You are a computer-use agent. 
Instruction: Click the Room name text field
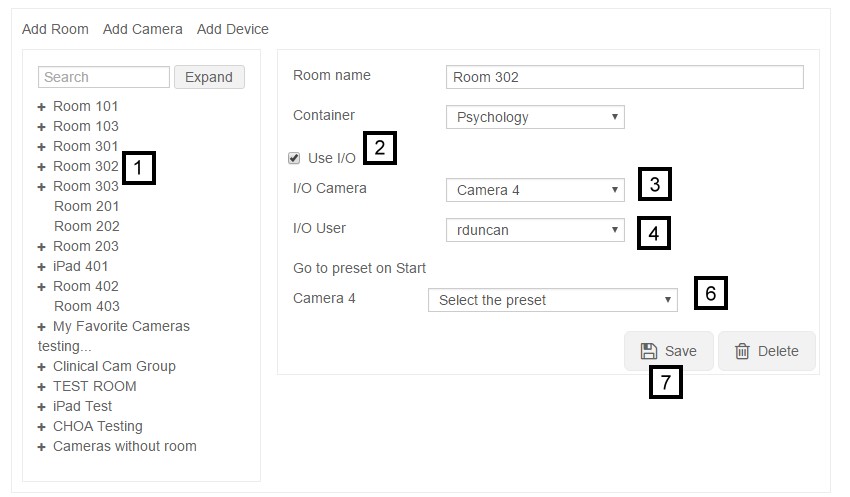tap(624, 77)
